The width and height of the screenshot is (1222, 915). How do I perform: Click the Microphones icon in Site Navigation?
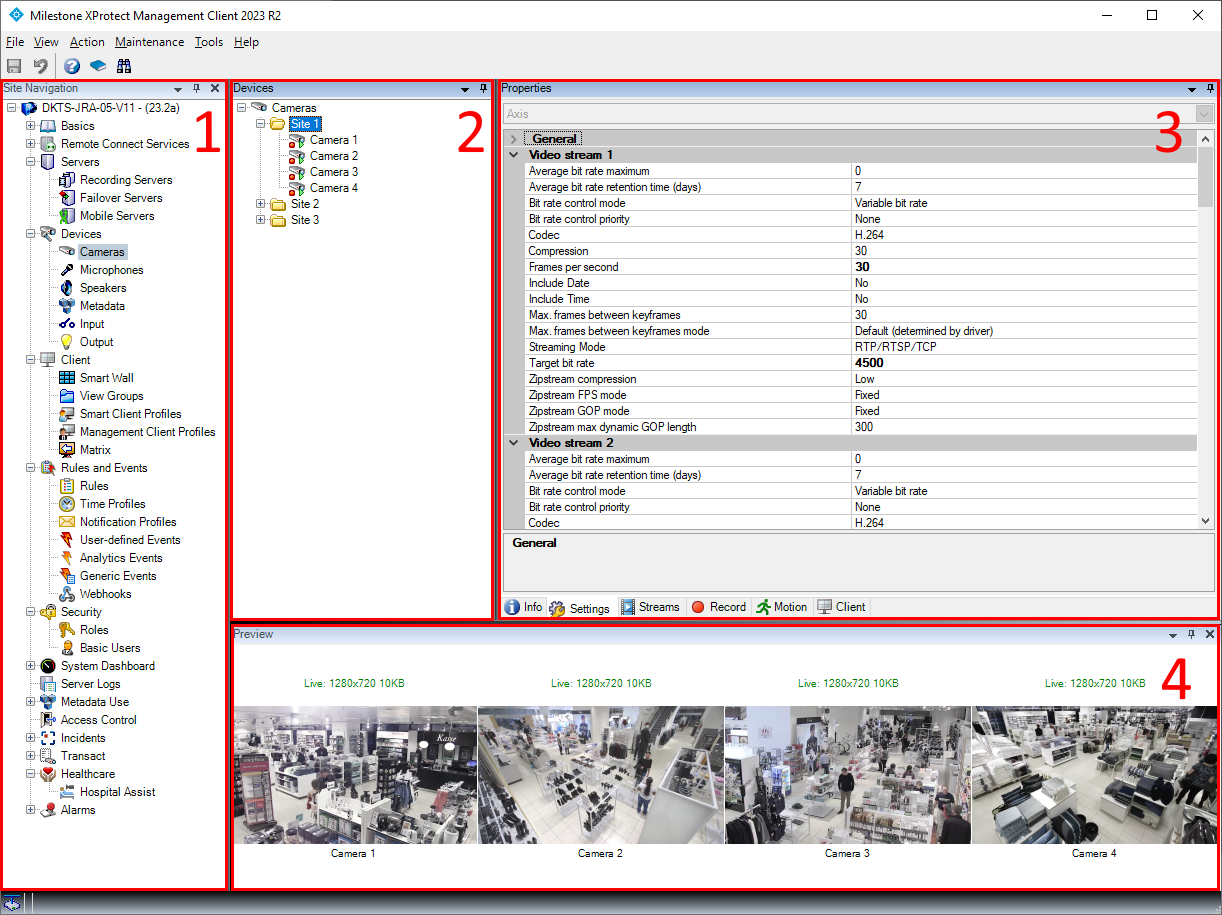(64, 269)
